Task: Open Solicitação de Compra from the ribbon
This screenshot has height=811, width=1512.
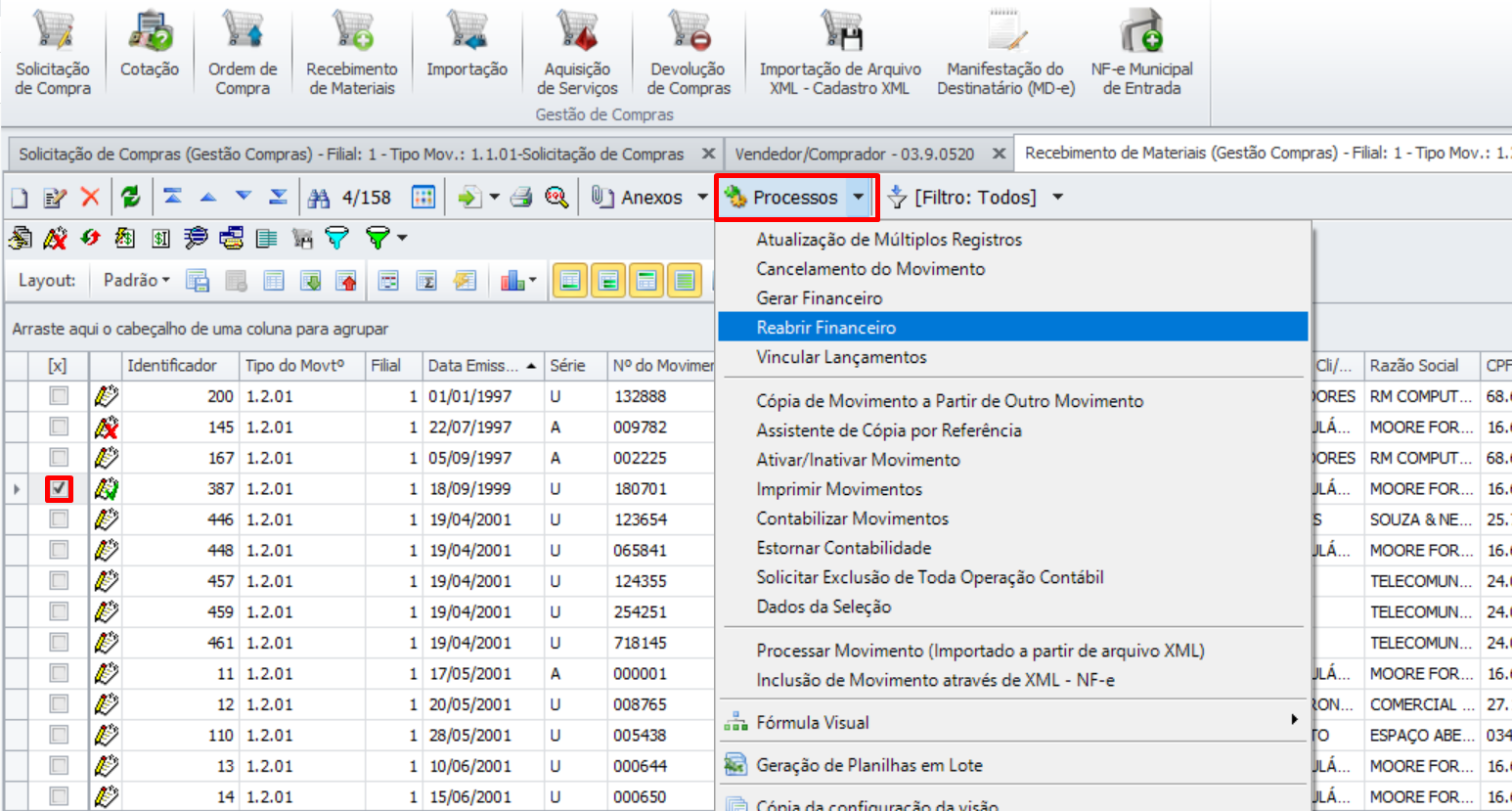Action: 53,53
